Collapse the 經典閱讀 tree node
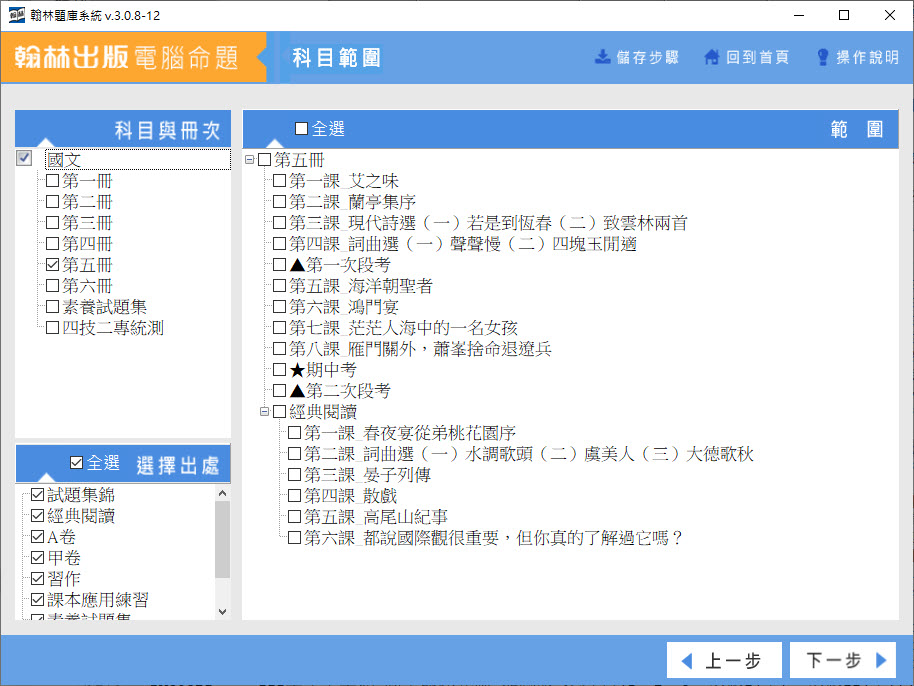 click(x=265, y=412)
